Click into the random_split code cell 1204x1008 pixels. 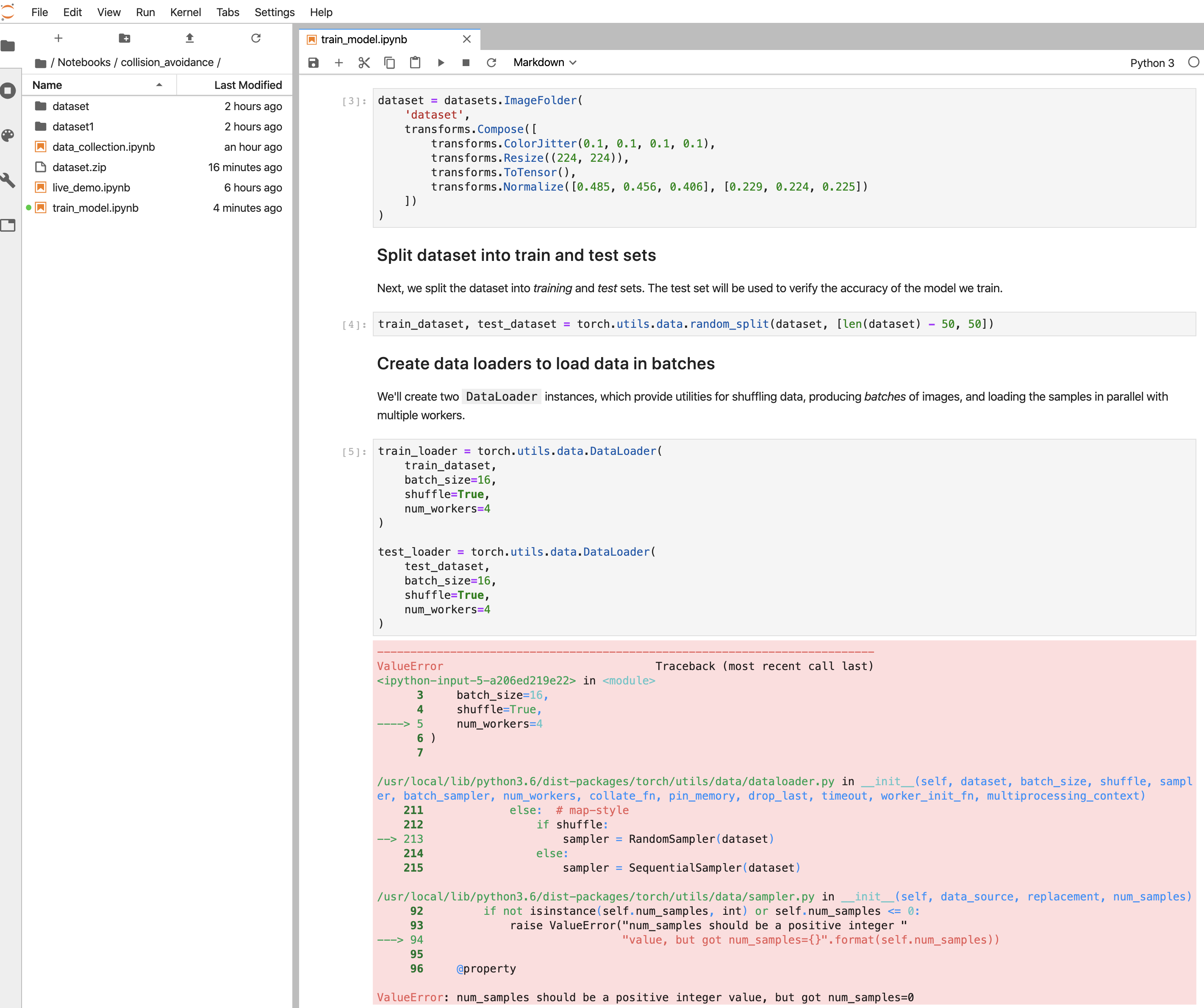click(685, 324)
